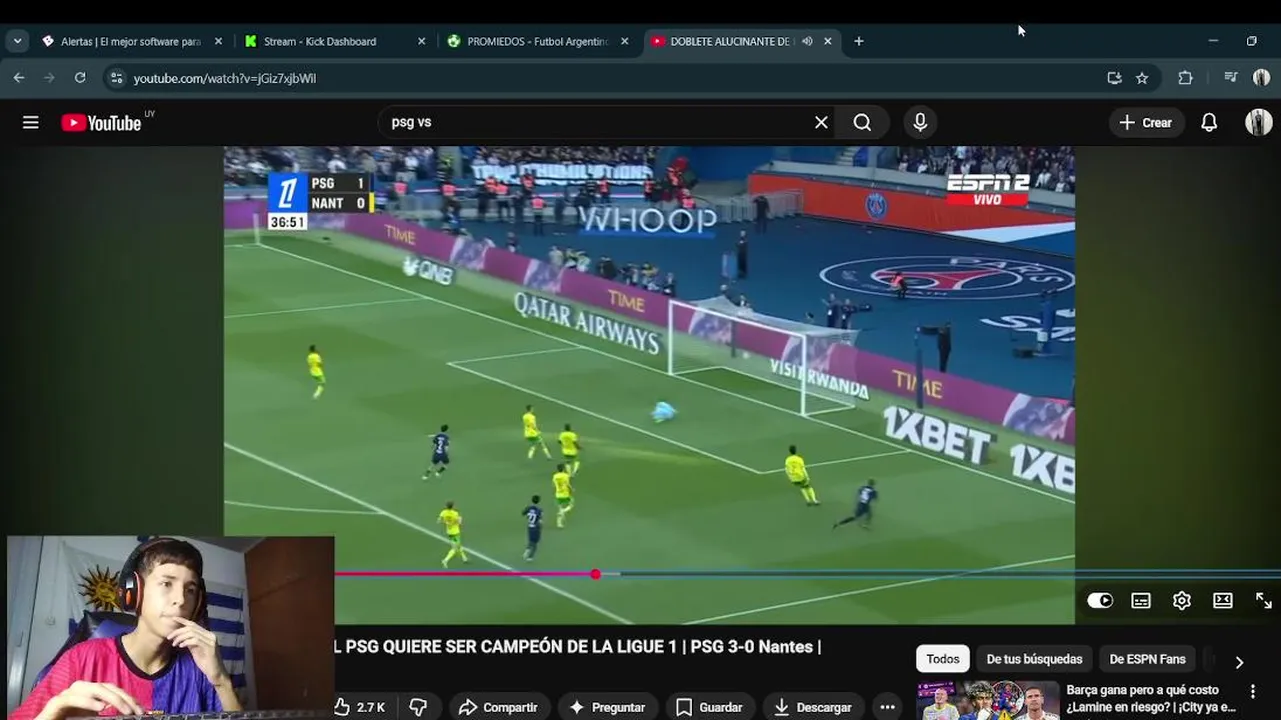
Task: Close the PROMIEDOS tab
Action: tap(624, 41)
